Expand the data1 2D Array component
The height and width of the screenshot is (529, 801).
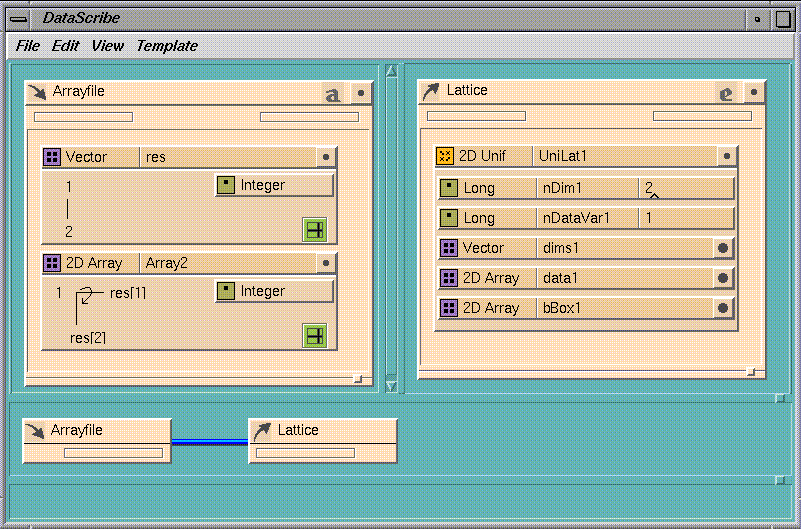pos(722,278)
